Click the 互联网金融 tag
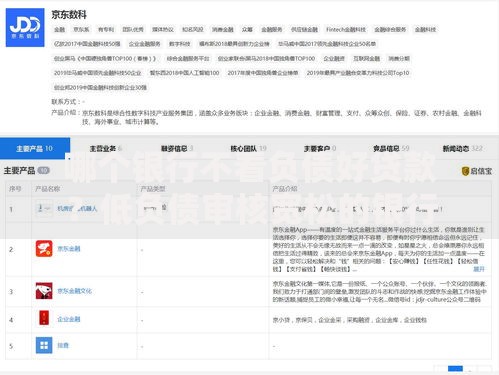 point(367,59)
